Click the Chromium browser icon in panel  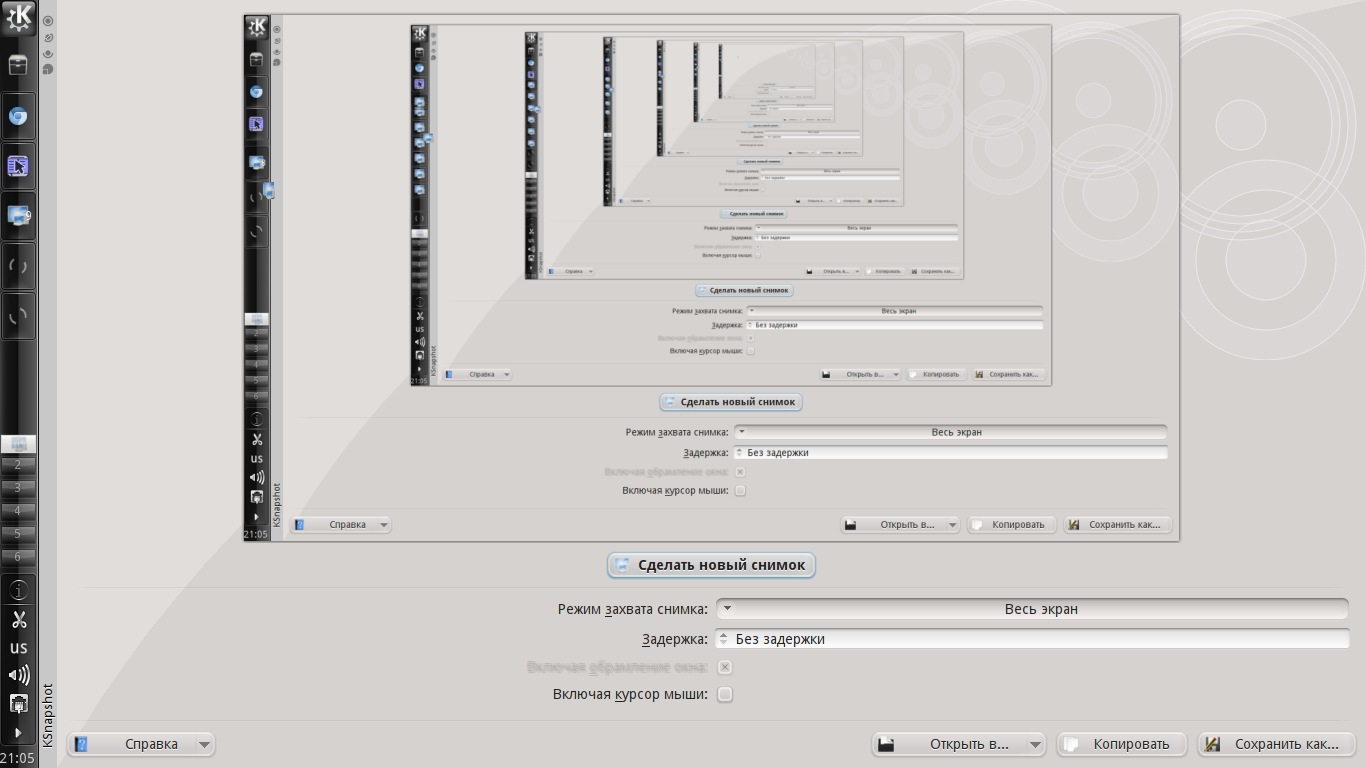coord(18,116)
